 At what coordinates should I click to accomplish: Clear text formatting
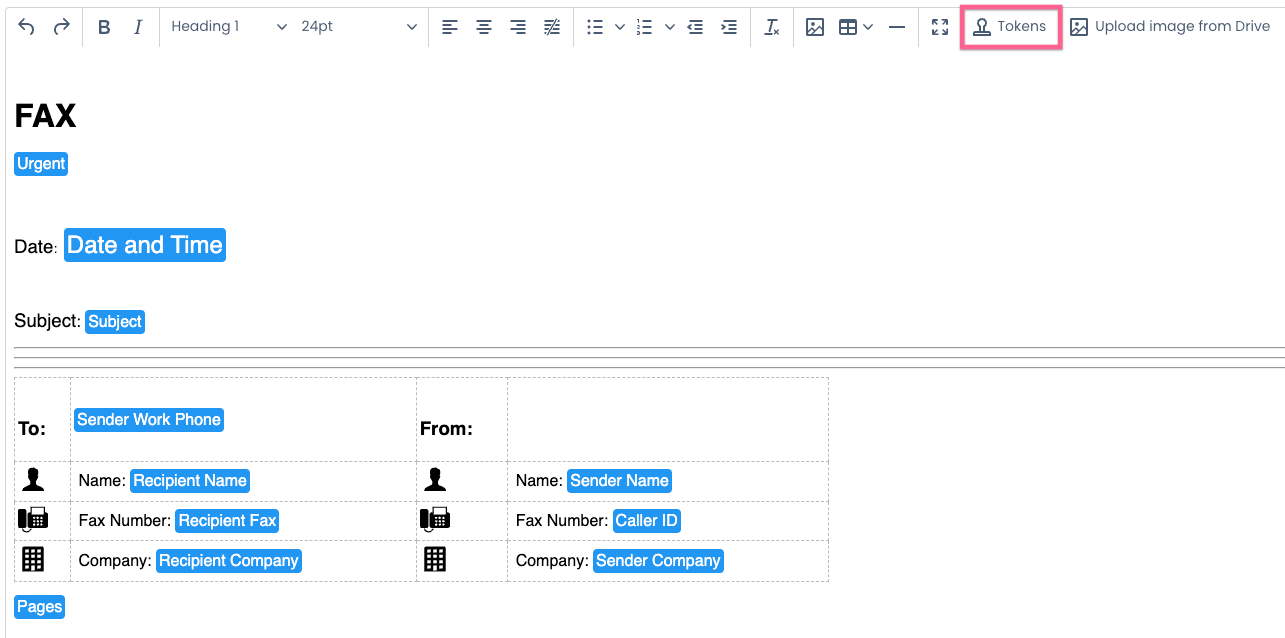coord(772,27)
